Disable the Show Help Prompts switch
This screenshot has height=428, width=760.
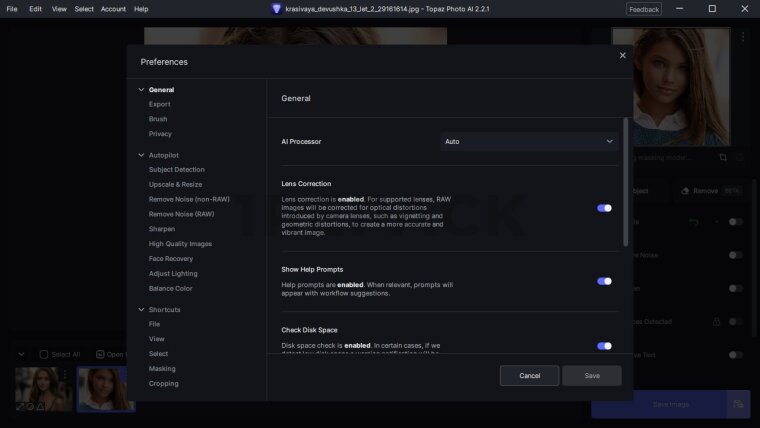pos(604,281)
